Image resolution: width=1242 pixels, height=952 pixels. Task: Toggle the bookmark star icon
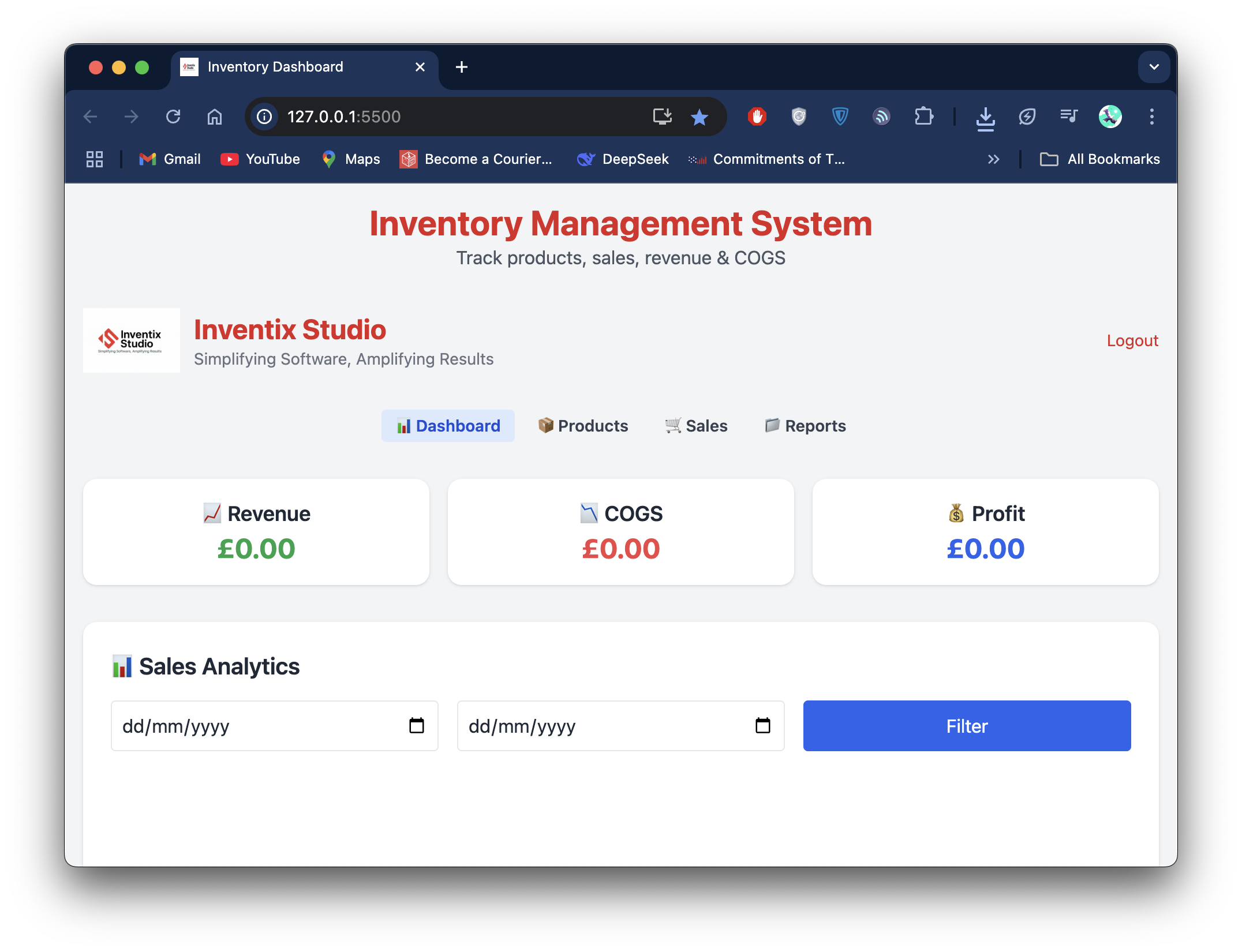[699, 117]
